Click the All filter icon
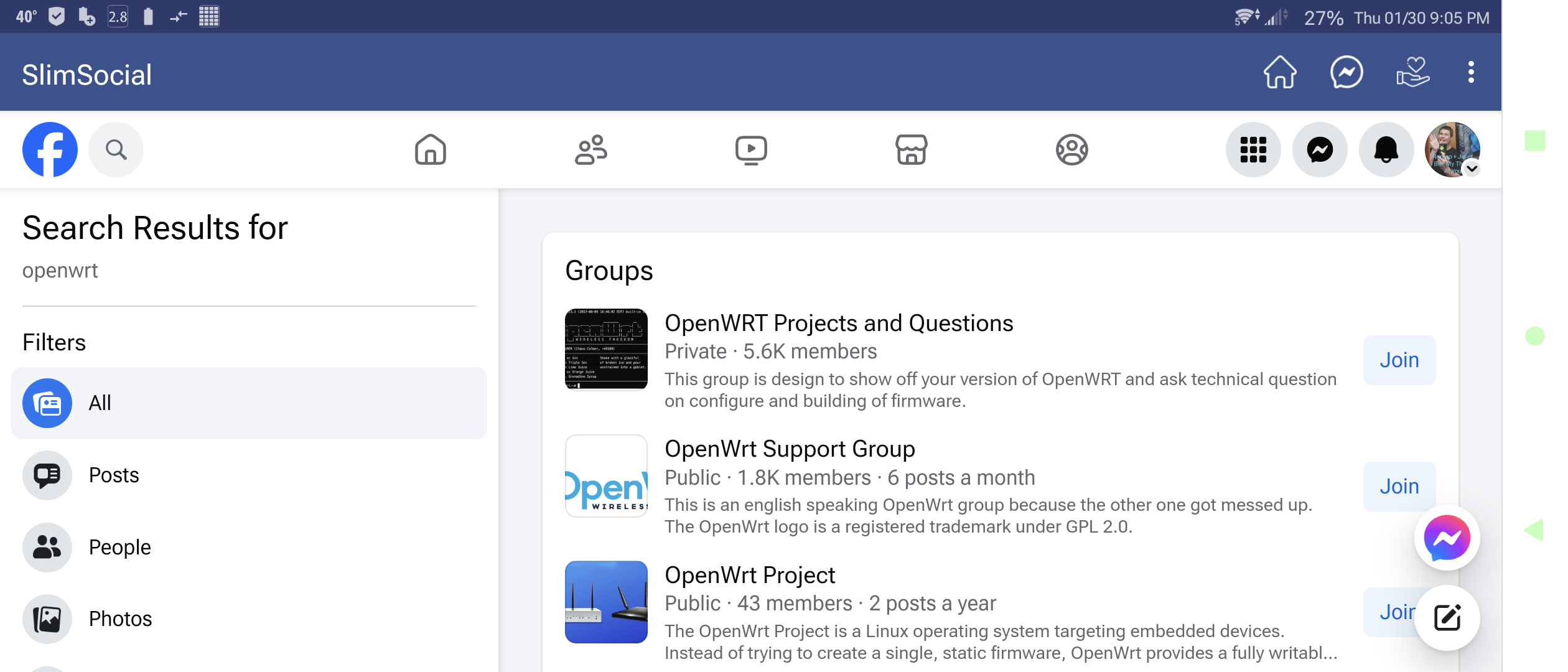 (47, 403)
